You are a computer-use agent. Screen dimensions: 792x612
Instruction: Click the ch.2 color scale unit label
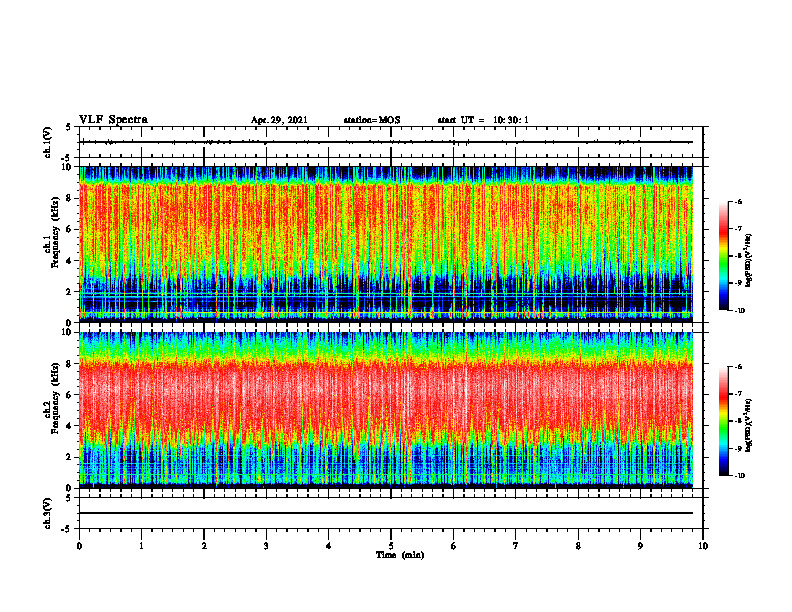click(x=749, y=426)
